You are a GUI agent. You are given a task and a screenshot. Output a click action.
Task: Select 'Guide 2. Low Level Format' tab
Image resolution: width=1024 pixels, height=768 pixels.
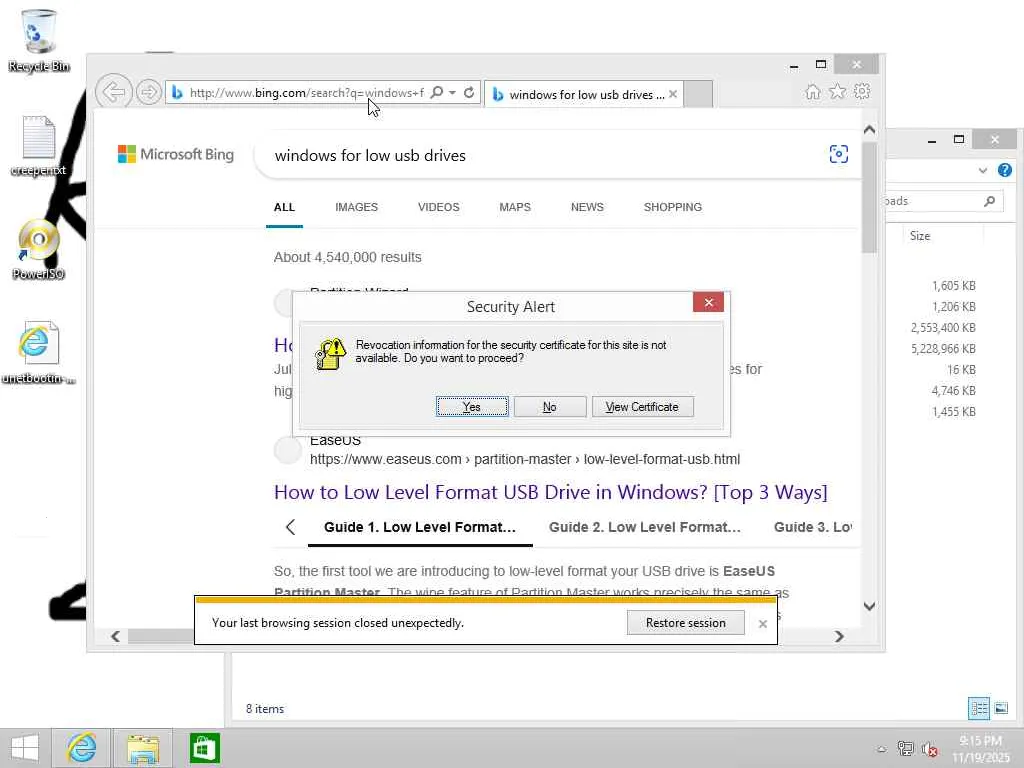click(x=645, y=527)
